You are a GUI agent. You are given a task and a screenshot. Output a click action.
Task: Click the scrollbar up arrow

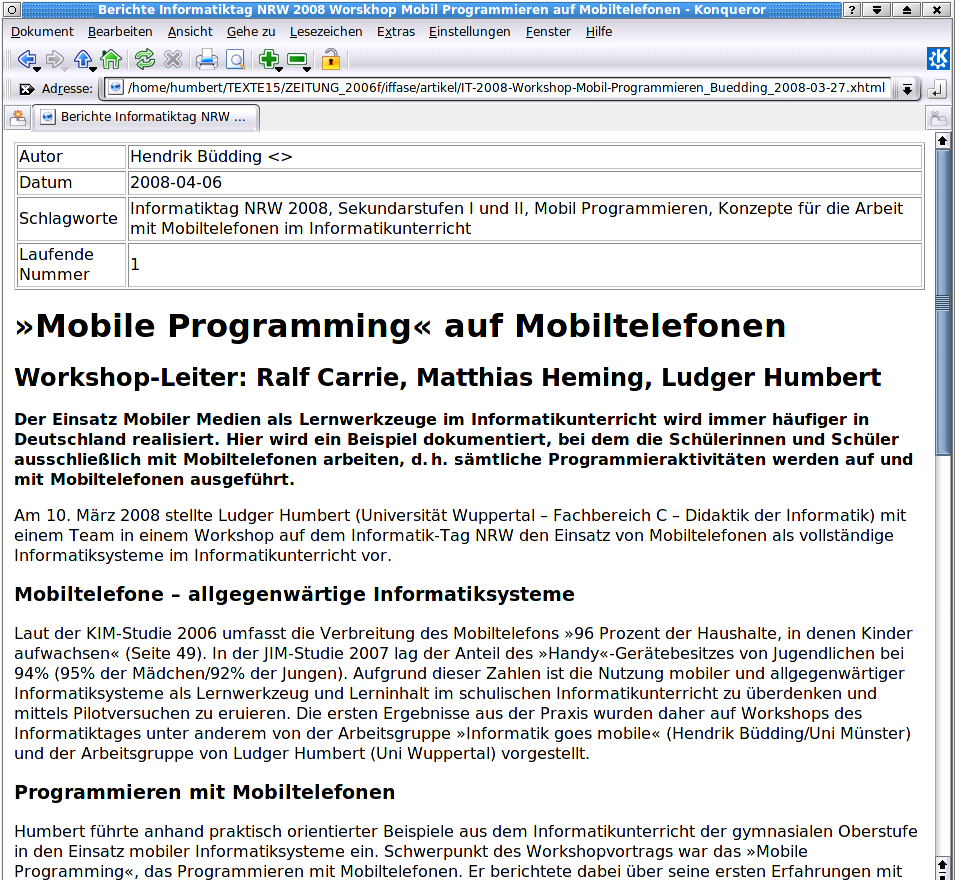pos(942,141)
